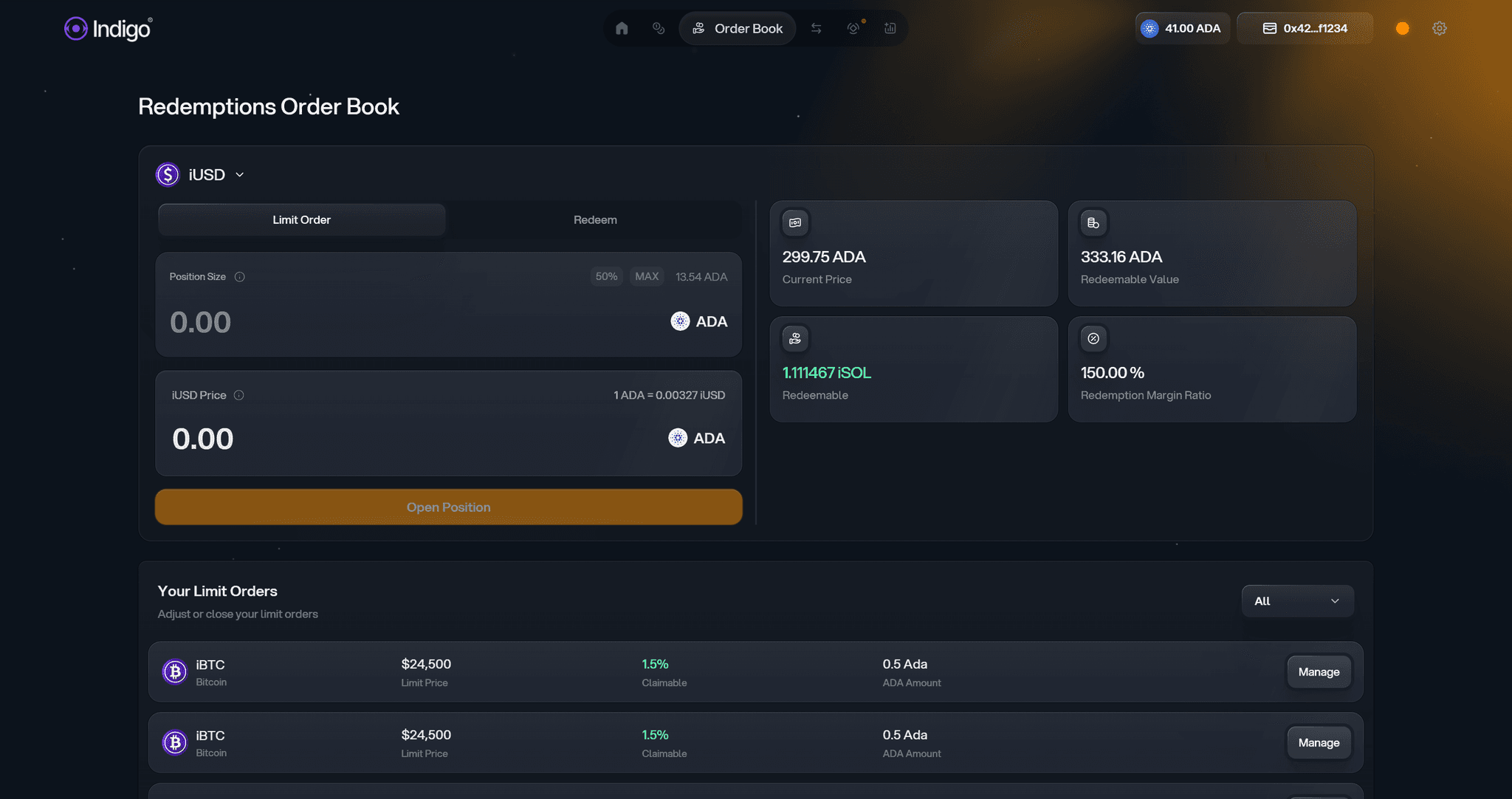Screen dimensions: 1512x799
Task: Switch to the Redeem tab
Action: 595,219
